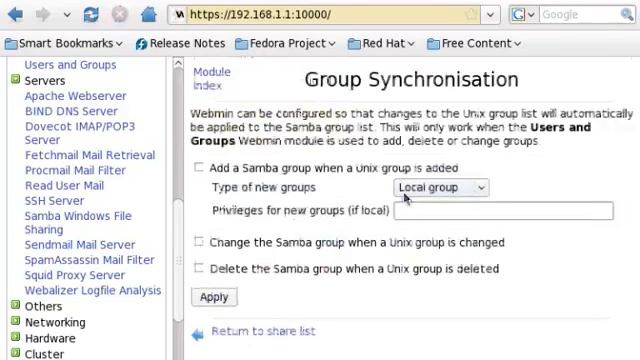This screenshot has height=360, width=640.
Task: Open the BIND DNS Server module
Action: tap(71, 111)
